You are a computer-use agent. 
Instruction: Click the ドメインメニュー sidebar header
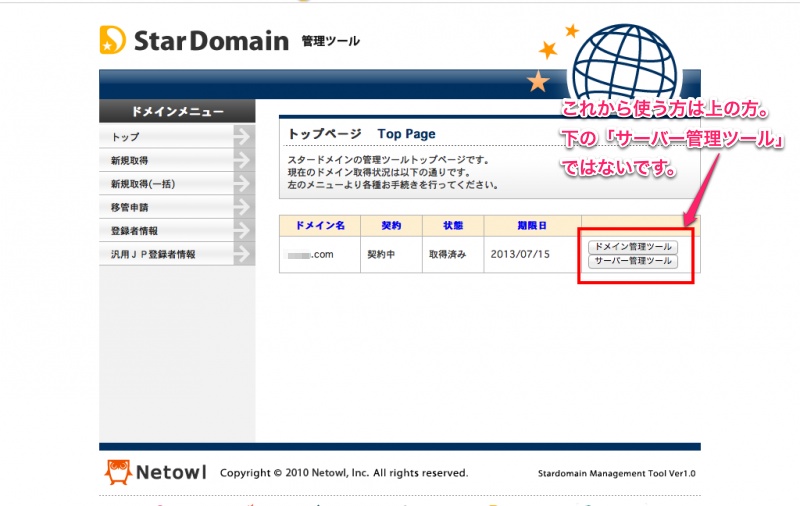tap(177, 111)
